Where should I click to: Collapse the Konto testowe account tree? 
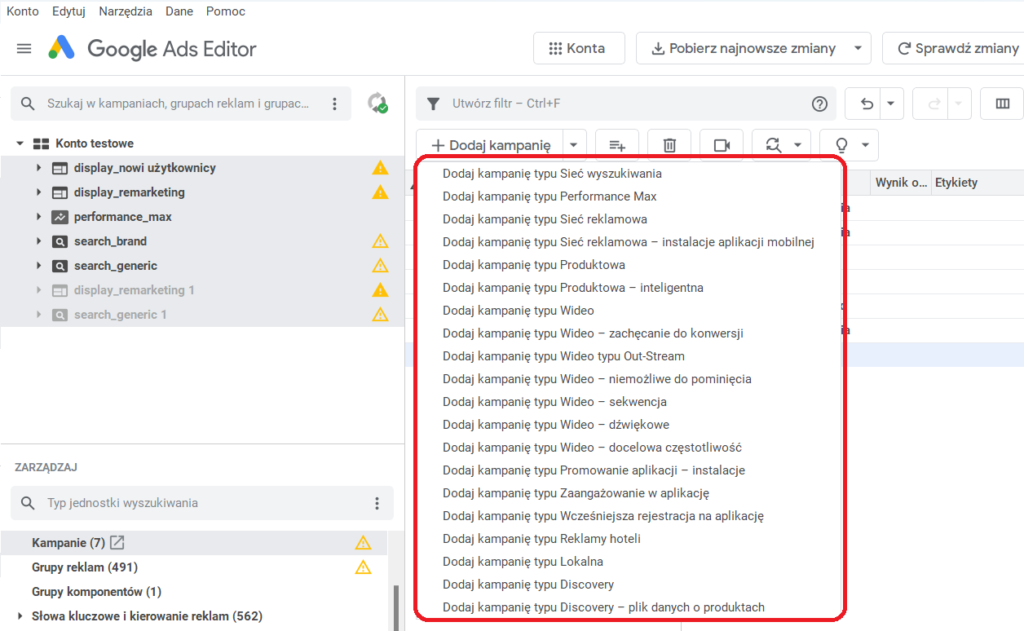click(20, 143)
